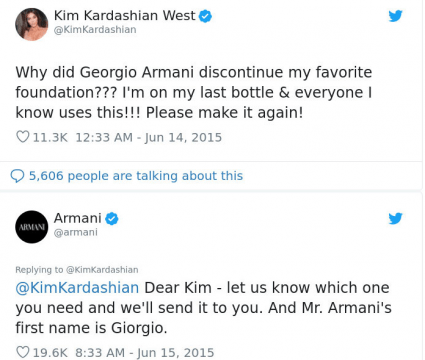
Task: Click the speech bubble reply icon
Action: (17, 176)
